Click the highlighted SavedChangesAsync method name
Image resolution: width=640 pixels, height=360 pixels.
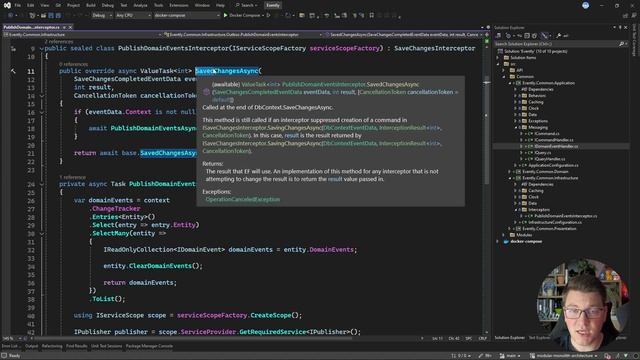click(227, 71)
